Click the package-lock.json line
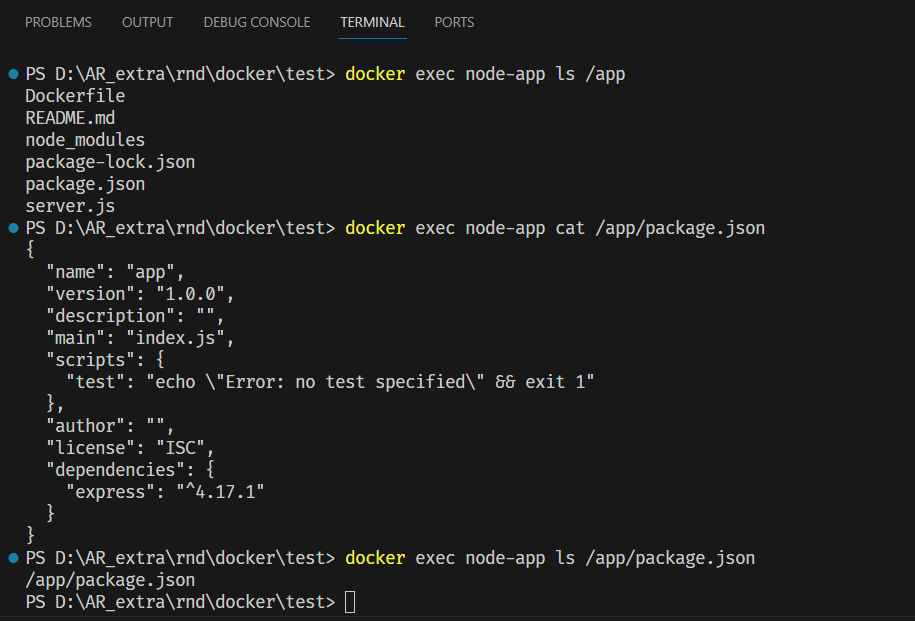Screen dimensions: 915x621 tap(110, 161)
